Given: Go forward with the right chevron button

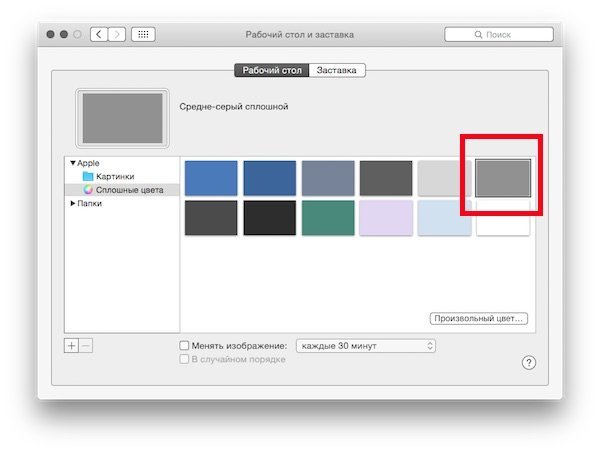Looking at the screenshot, I should [117, 34].
